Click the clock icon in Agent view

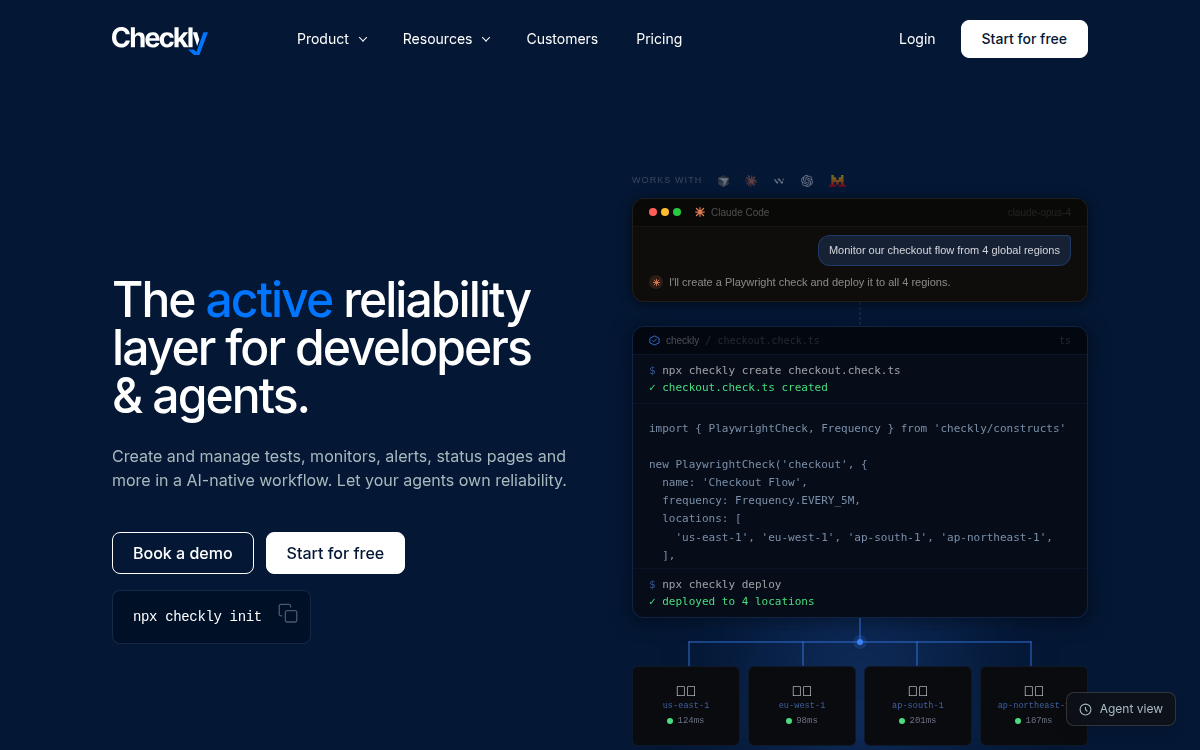pos(1086,709)
